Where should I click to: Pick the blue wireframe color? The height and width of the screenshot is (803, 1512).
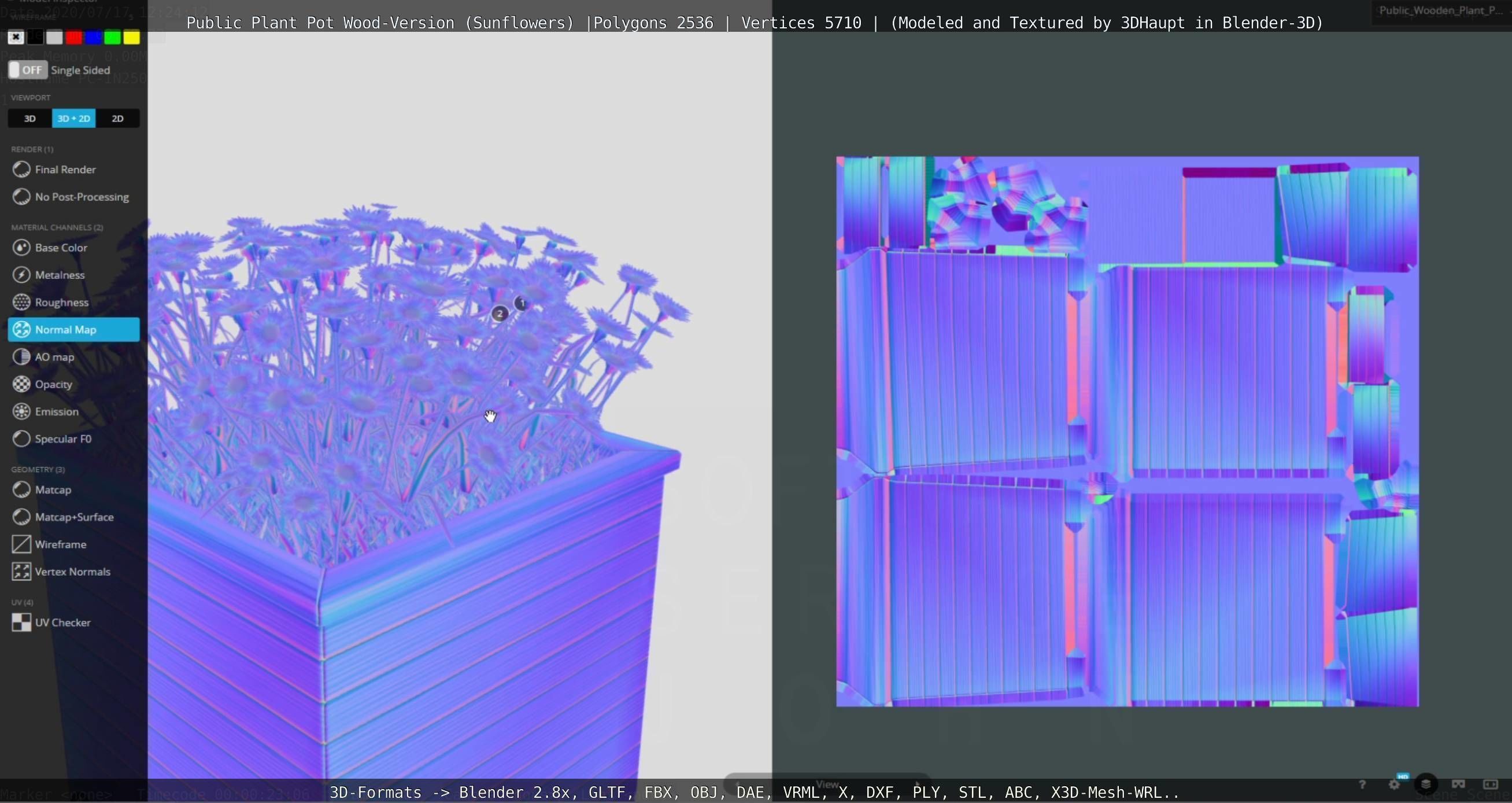93,38
